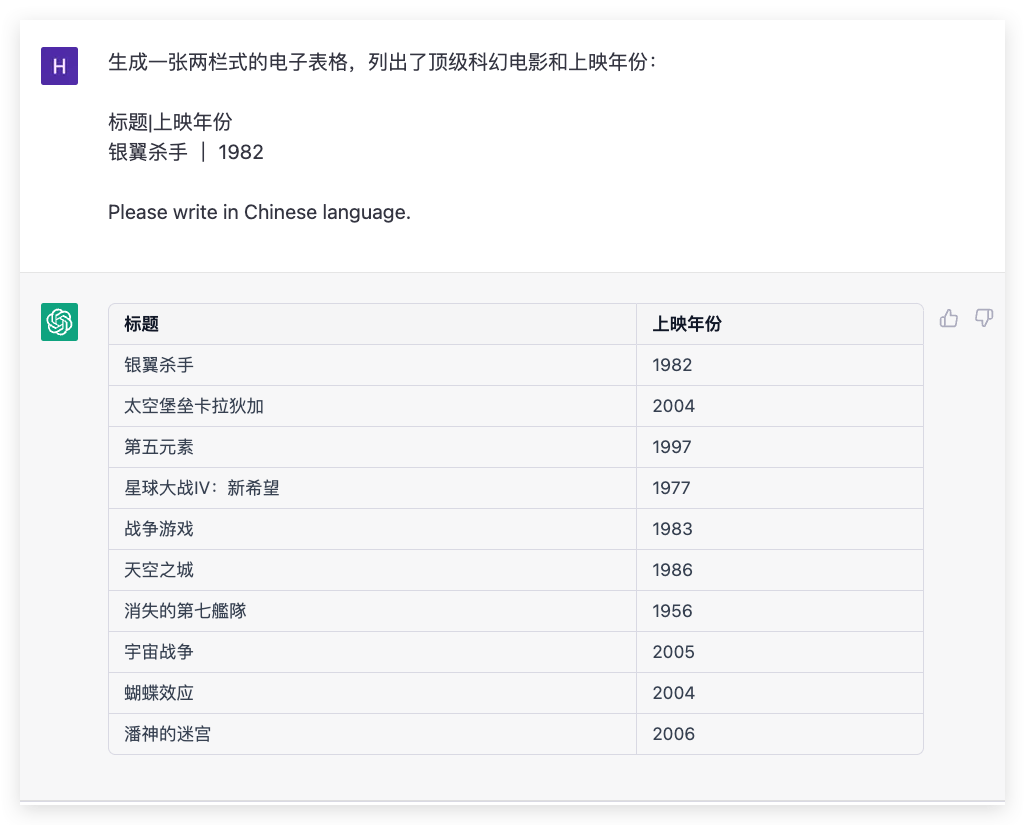Click 'Please write in Chinese language.' text
Screen dimensions: 1025x825
(x=260, y=212)
